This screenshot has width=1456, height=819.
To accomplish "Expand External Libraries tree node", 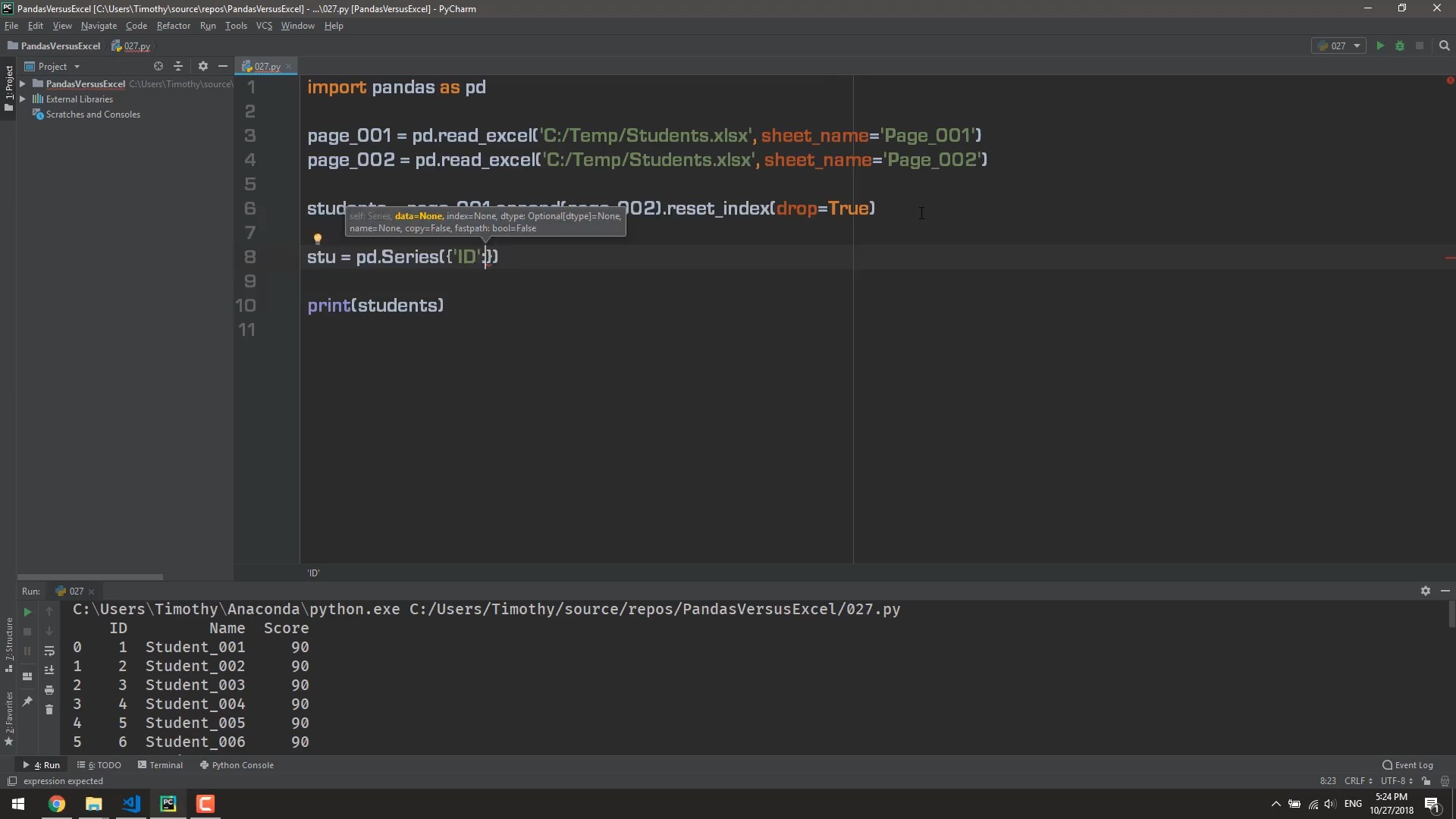I will [23, 99].
